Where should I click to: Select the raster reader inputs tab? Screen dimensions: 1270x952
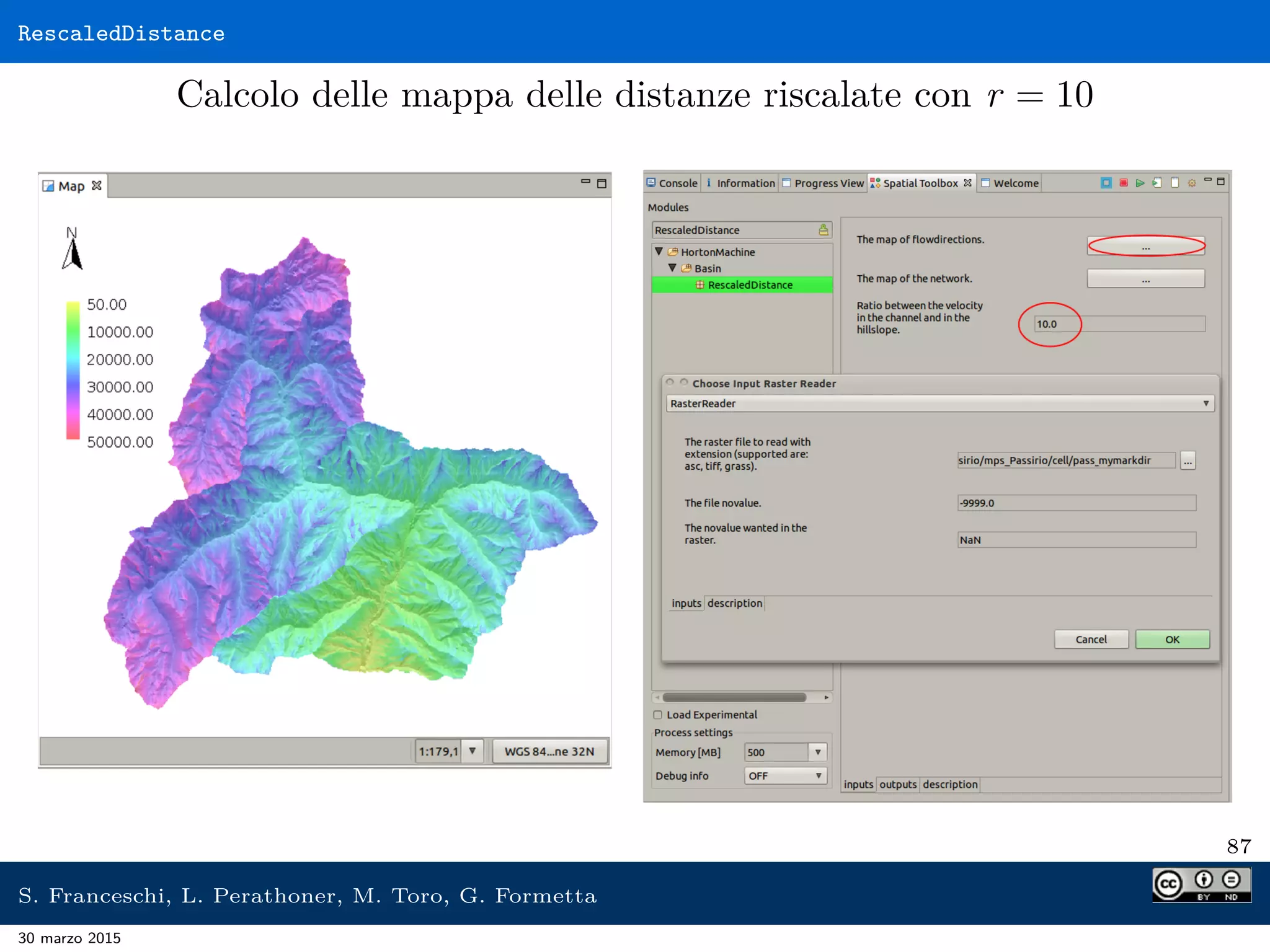(x=686, y=603)
